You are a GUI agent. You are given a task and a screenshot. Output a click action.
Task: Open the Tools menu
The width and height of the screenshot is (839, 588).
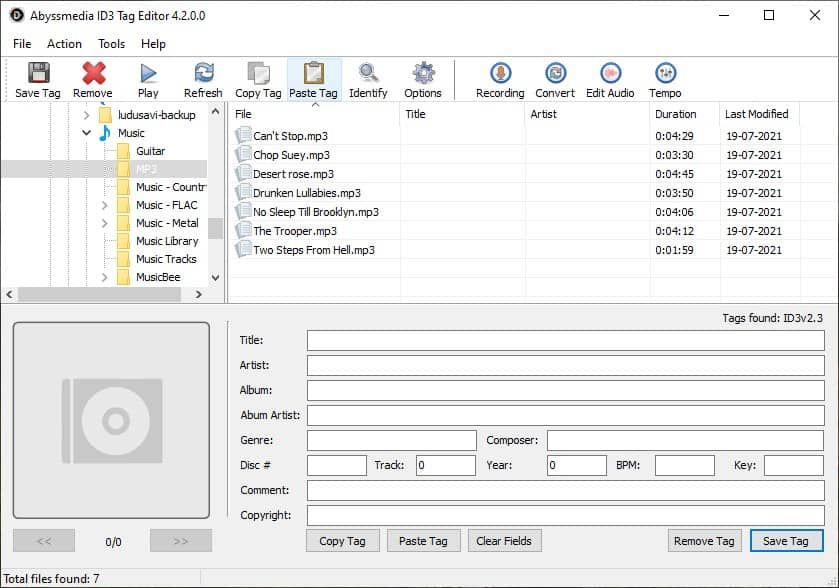(111, 44)
